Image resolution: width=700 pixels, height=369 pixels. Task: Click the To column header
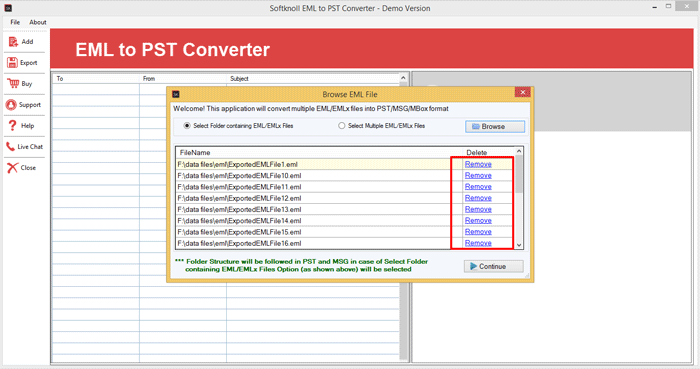coord(96,79)
